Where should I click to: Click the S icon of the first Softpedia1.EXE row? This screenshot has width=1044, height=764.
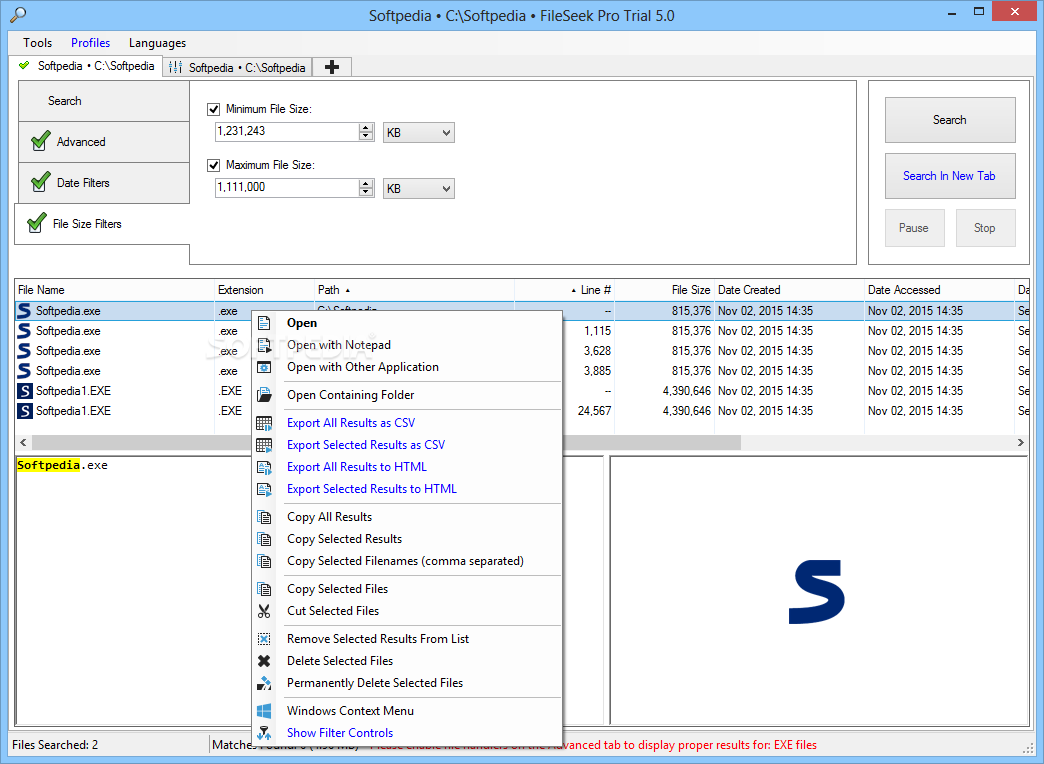[x=25, y=391]
